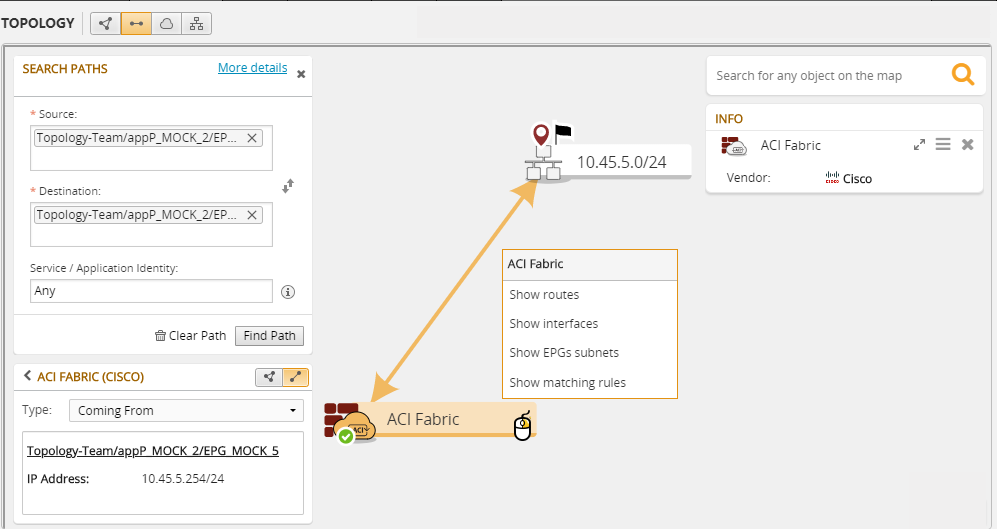Toggle the ACI Fabric panel graph view
Image resolution: width=997 pixels, height=529 pixels.
268,377
